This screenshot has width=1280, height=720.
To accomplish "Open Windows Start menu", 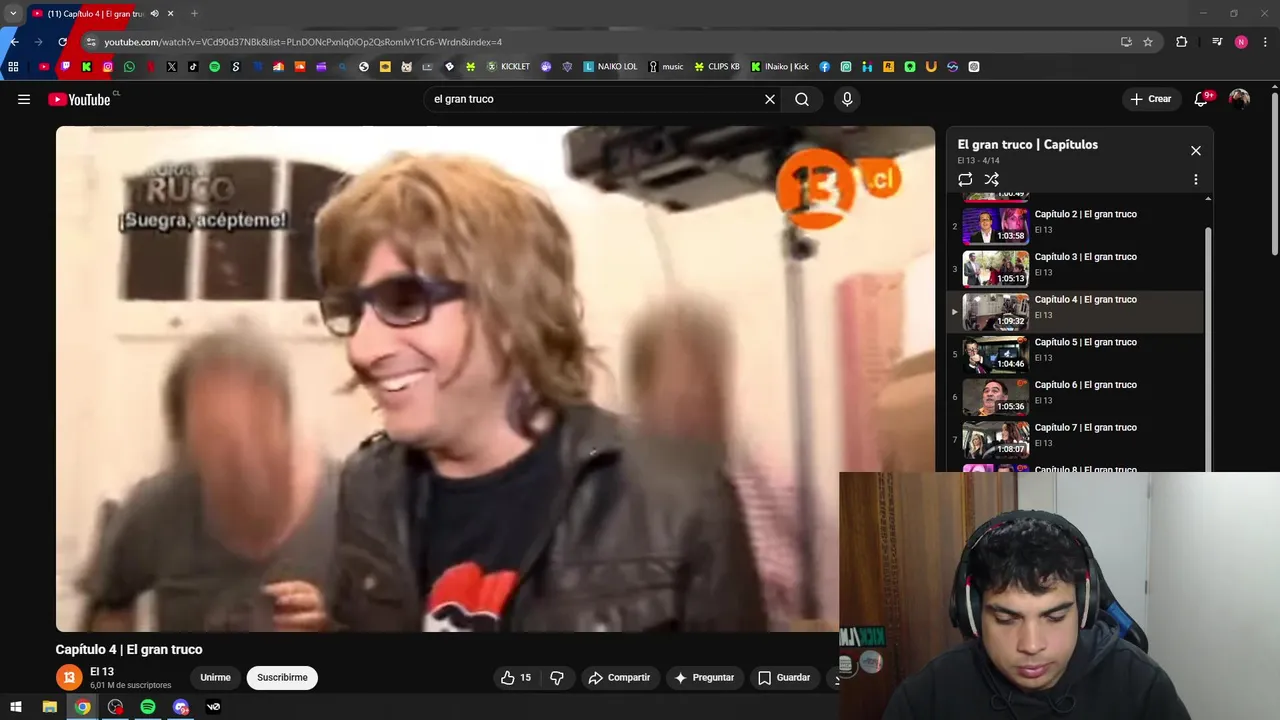I will [16, 707].
